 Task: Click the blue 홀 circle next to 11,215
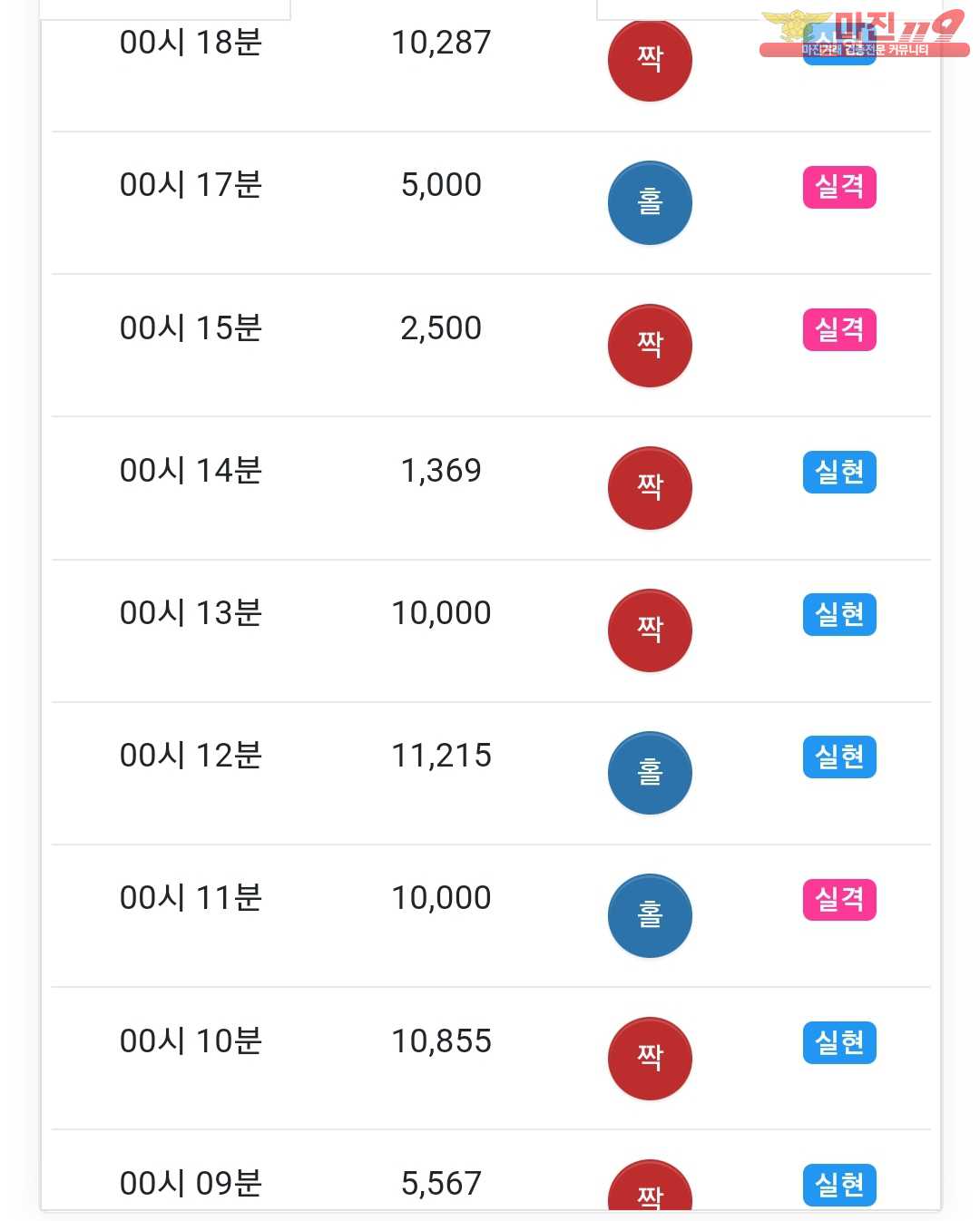(x=650, y=773)
